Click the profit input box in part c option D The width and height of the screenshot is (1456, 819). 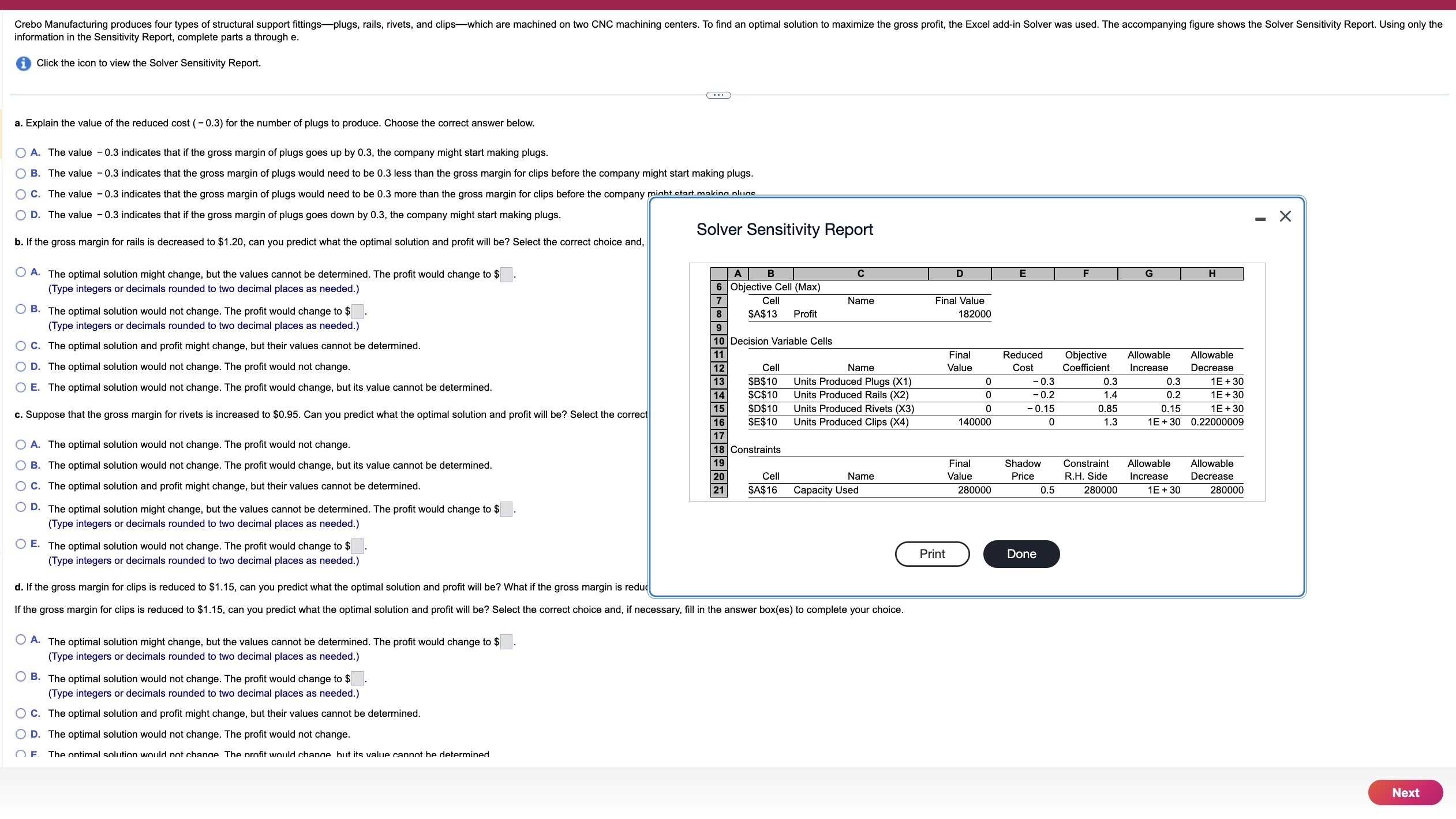(x=506, y=510)
